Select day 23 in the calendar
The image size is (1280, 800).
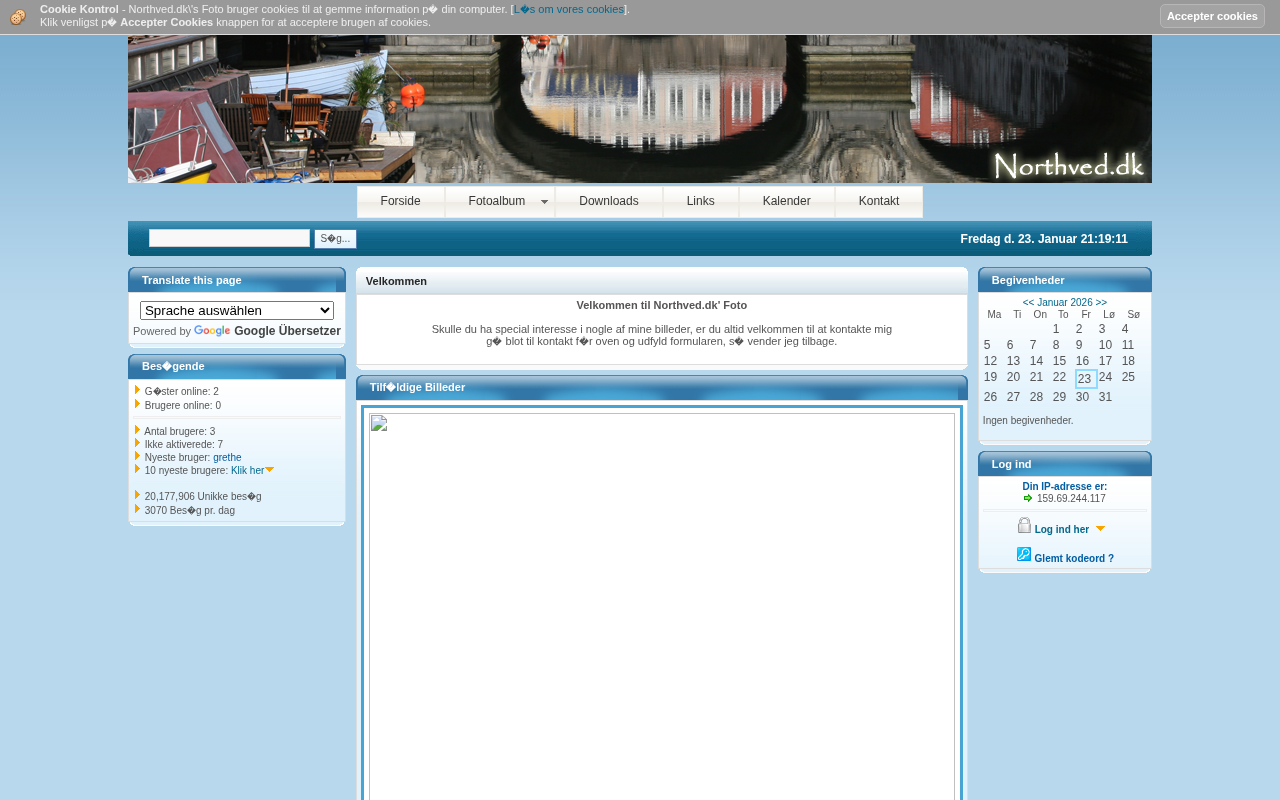(1085, 379)
